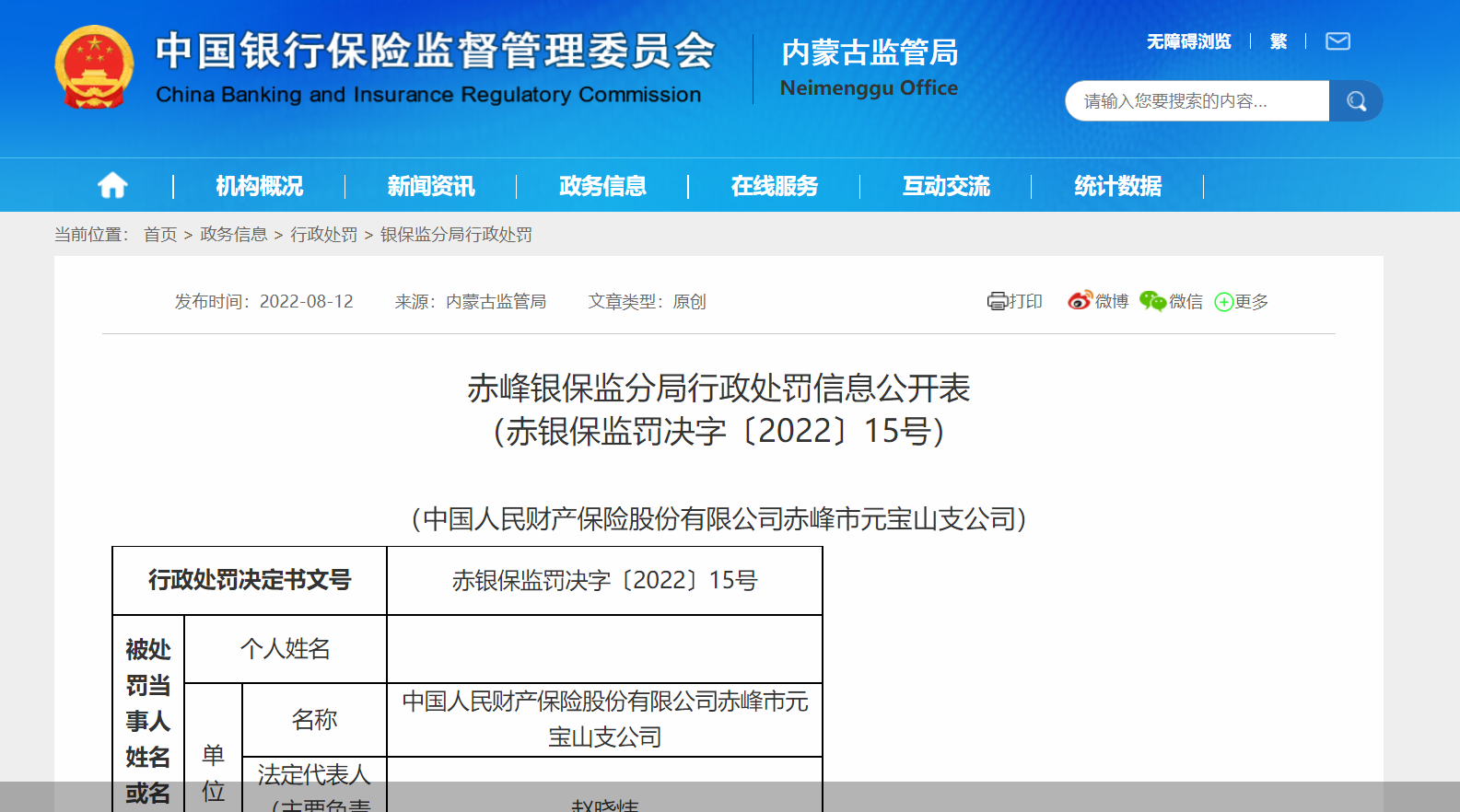Select 统计数据 in navigation bar
The height and width of the screenshot is (812, 1460).
(1117, 186)
